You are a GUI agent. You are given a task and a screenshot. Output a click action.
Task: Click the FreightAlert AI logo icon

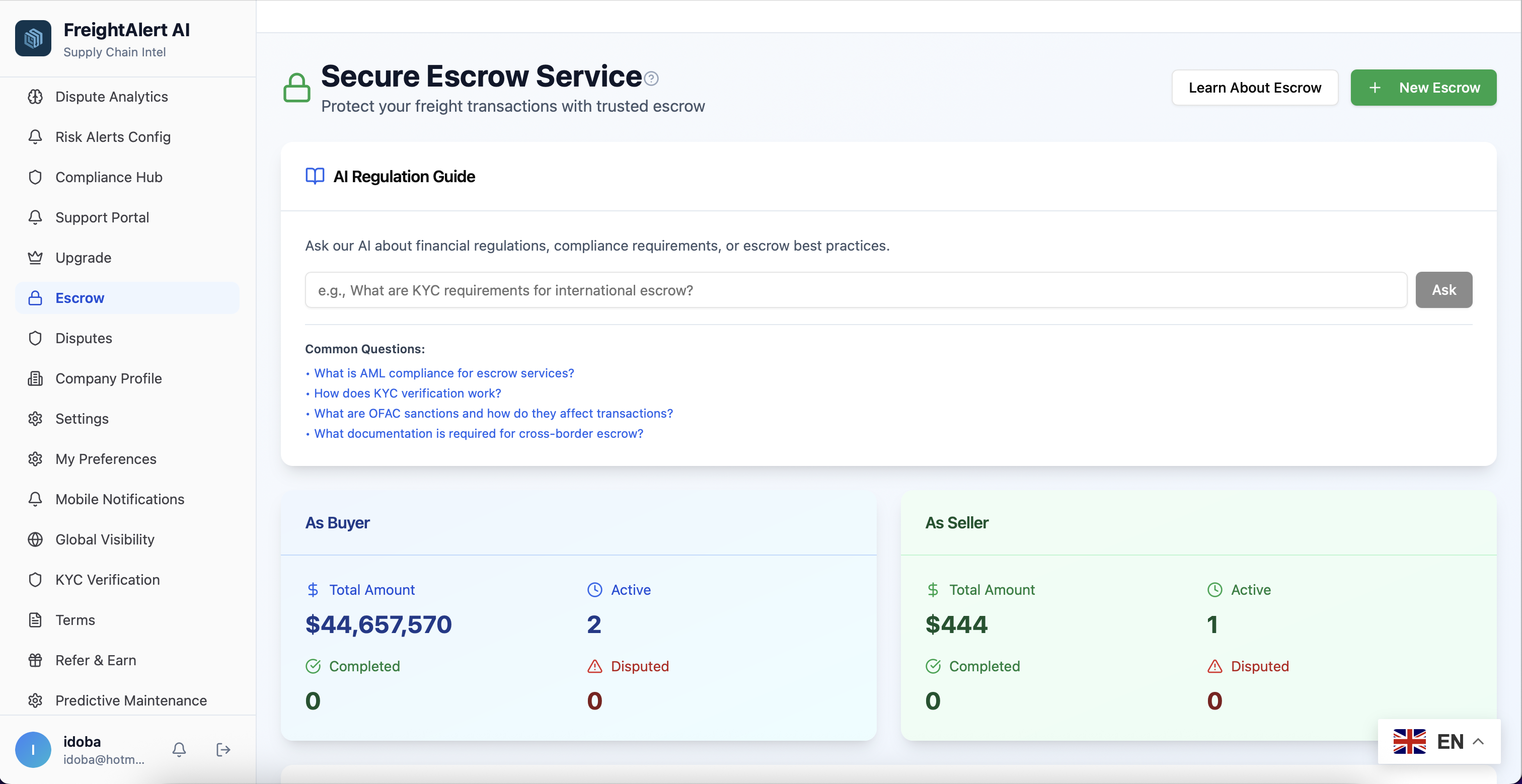coord(33,38)
